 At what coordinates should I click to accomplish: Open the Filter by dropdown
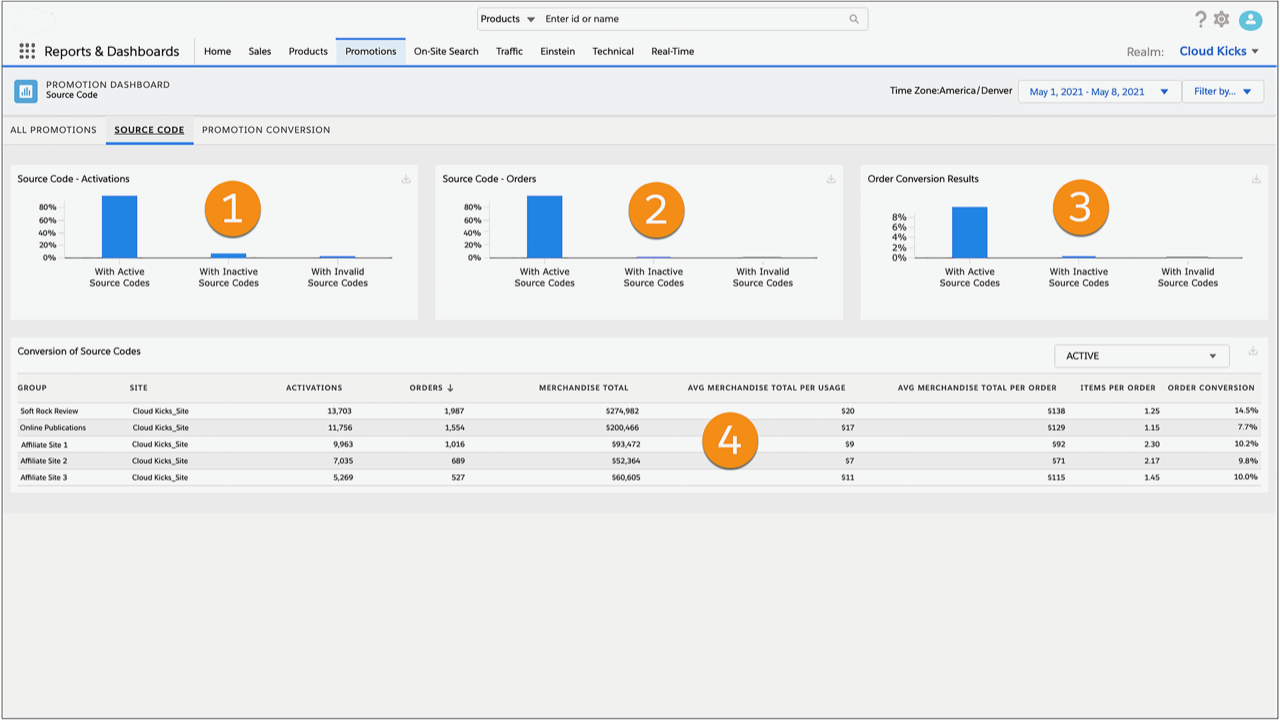pos(1223,92)
